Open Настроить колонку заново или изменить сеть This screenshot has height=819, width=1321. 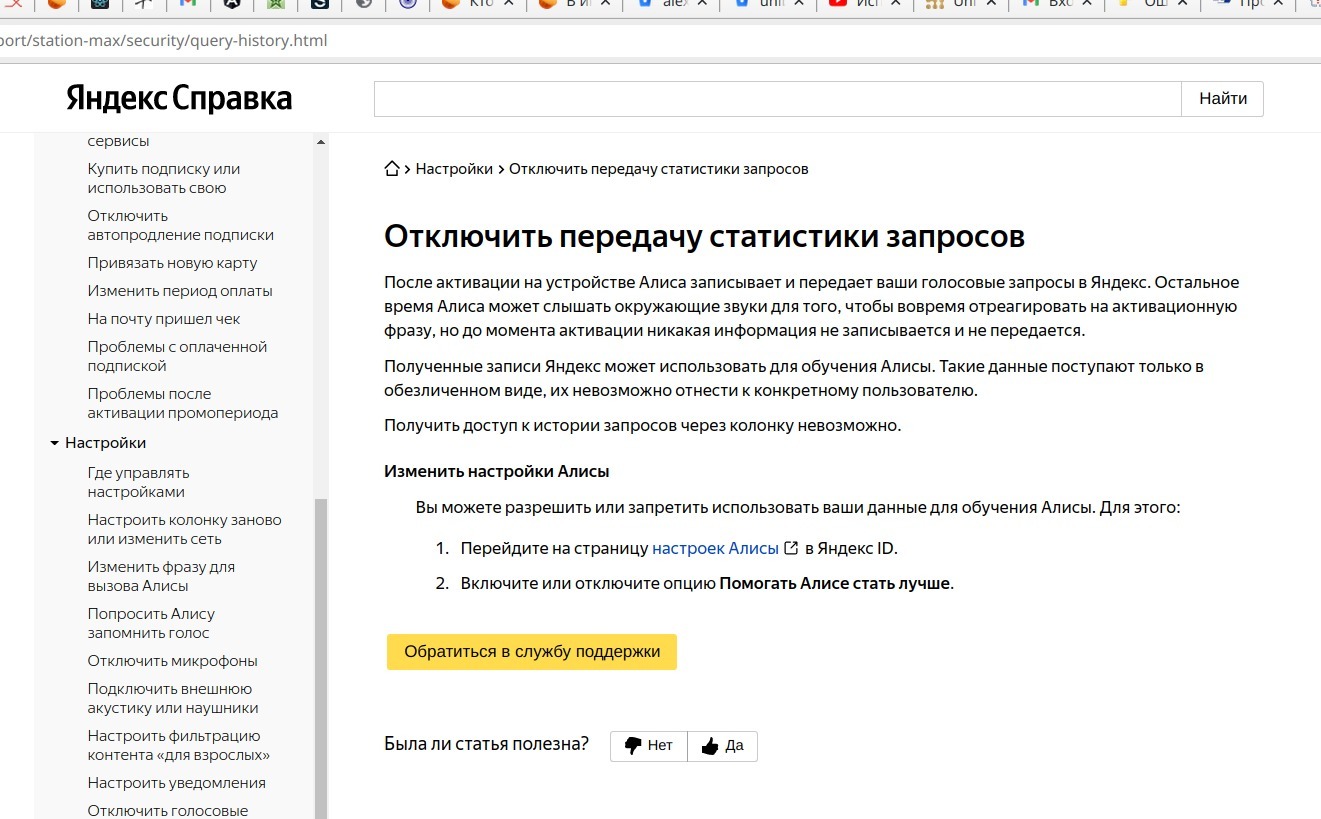click(184, 529)
